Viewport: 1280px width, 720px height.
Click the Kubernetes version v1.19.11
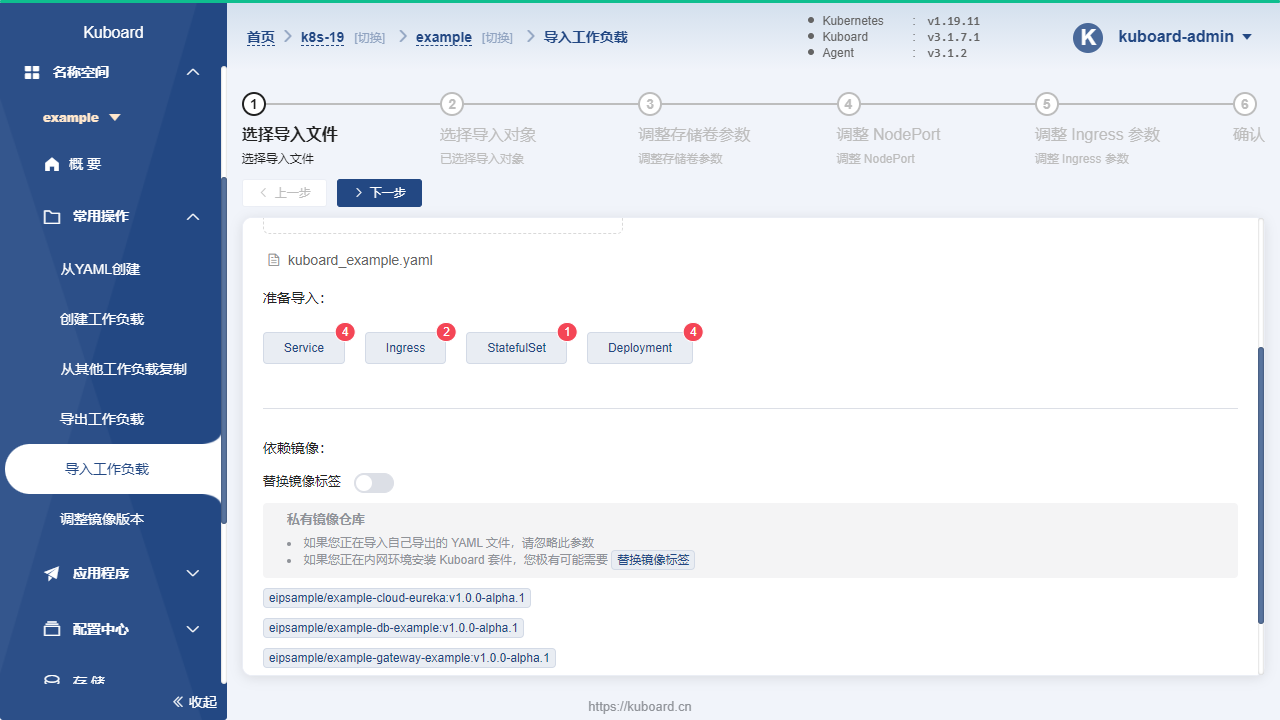coord(953,21)
